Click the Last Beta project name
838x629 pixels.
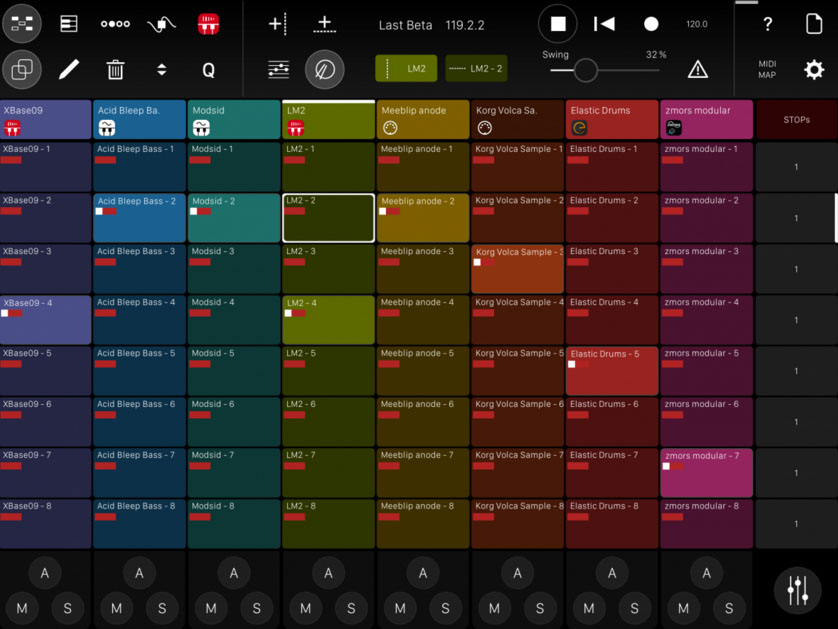(405, 25)
